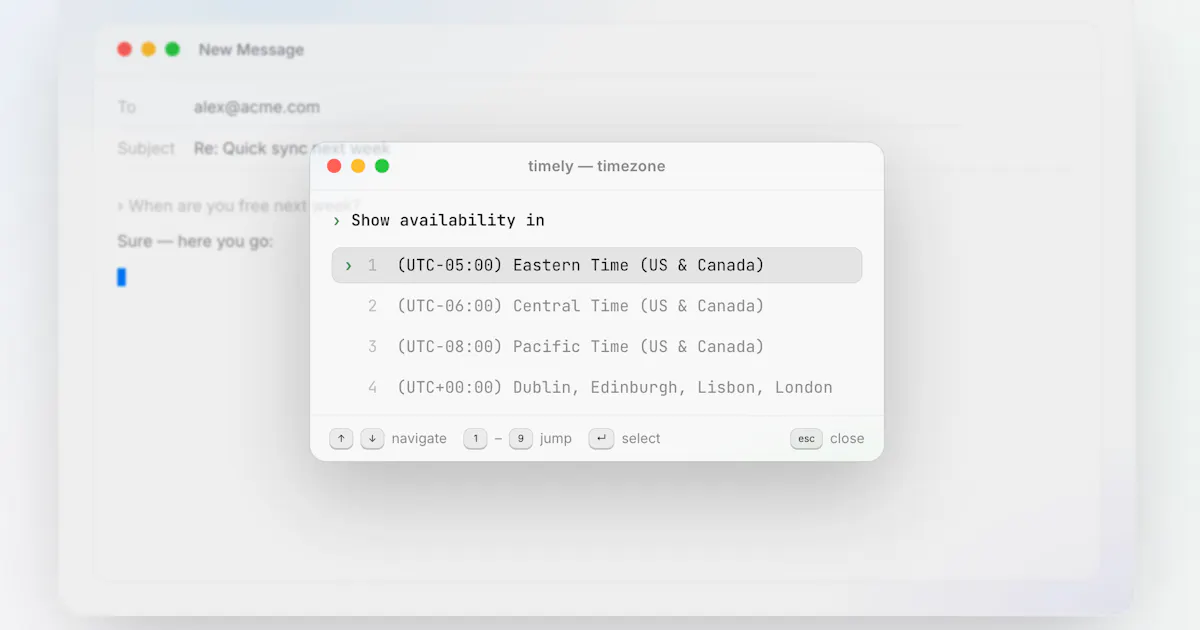Click the 'close' label in footer
Screen dimensions: 1200x630
[x=847, y=439]
